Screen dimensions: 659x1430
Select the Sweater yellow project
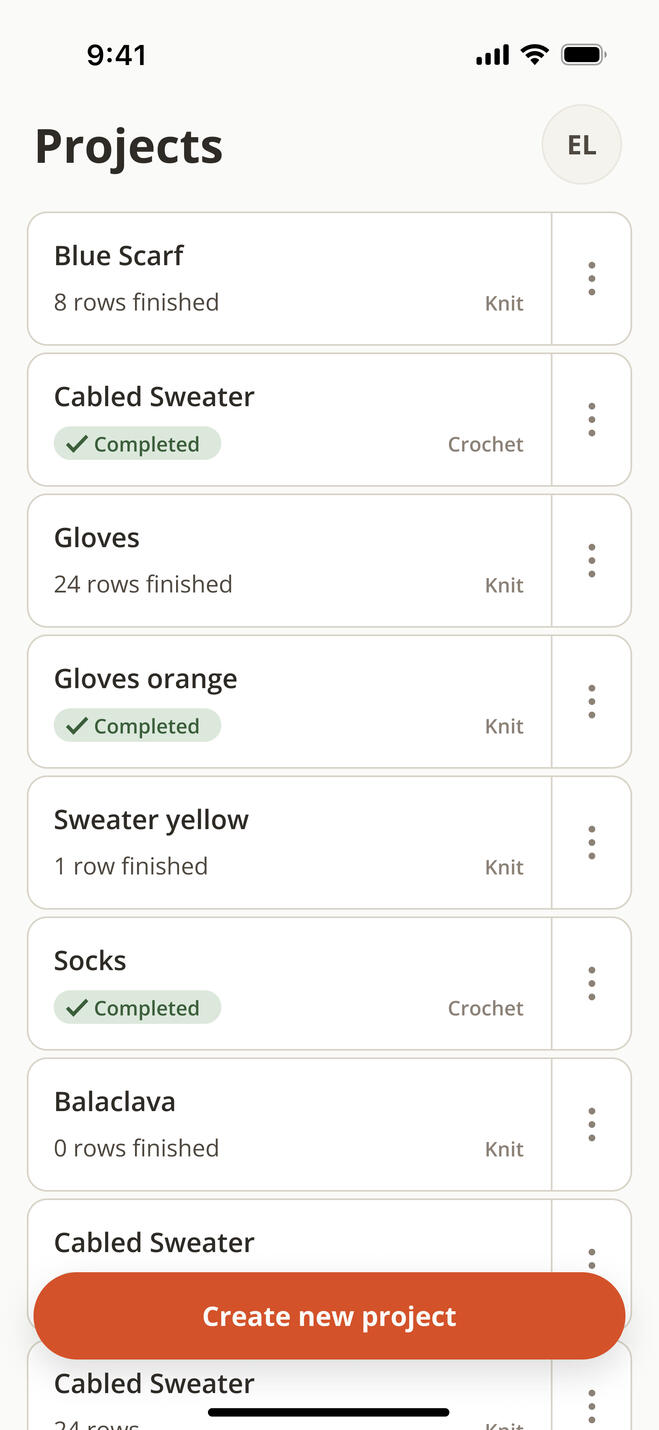290,843
